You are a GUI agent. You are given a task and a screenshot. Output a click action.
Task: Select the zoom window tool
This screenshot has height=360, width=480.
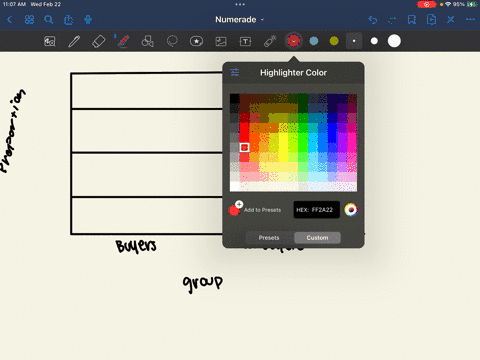click(x=50, y=41)
